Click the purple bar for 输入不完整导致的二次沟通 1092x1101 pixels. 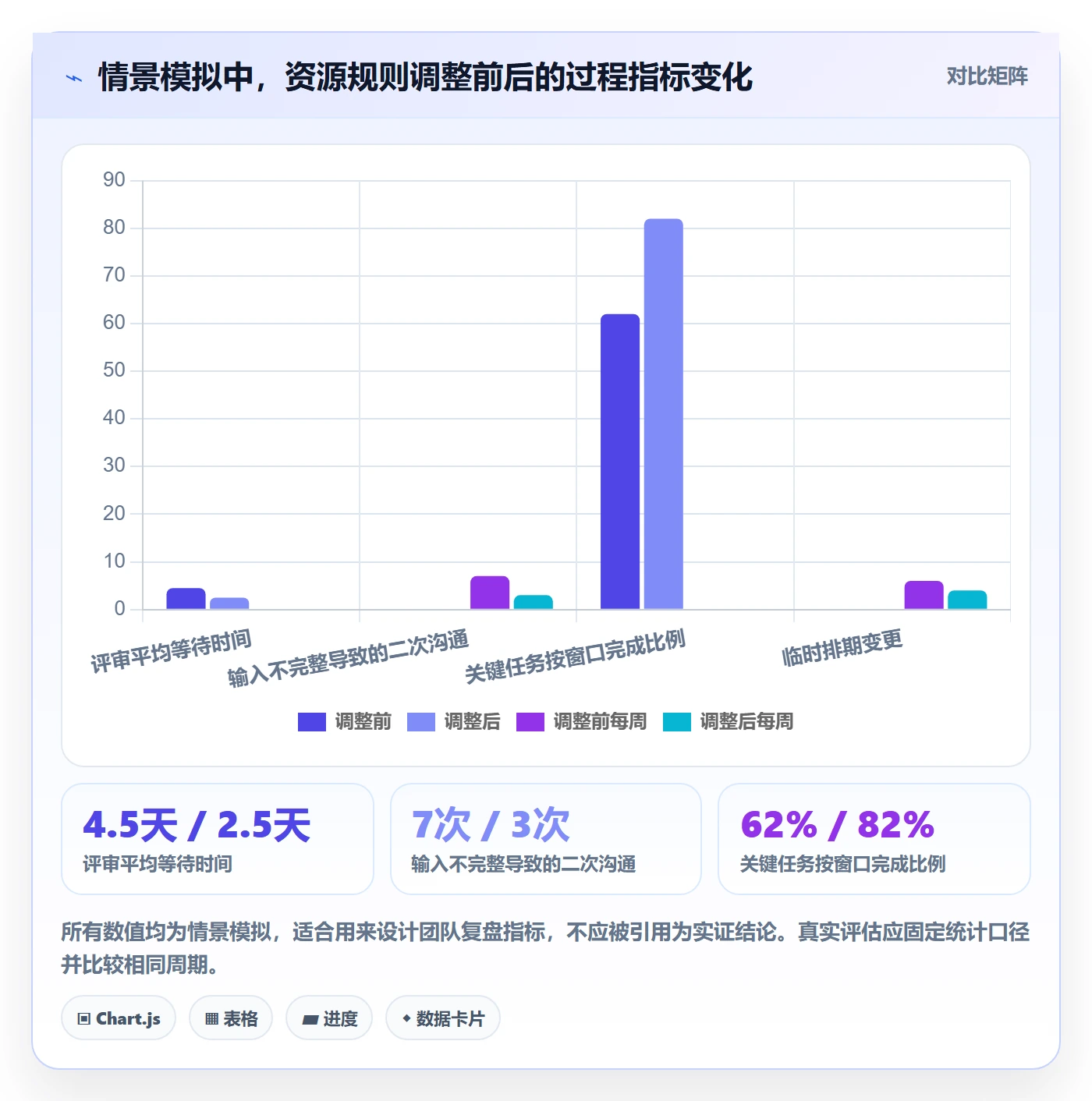click(x=490, y=593)
